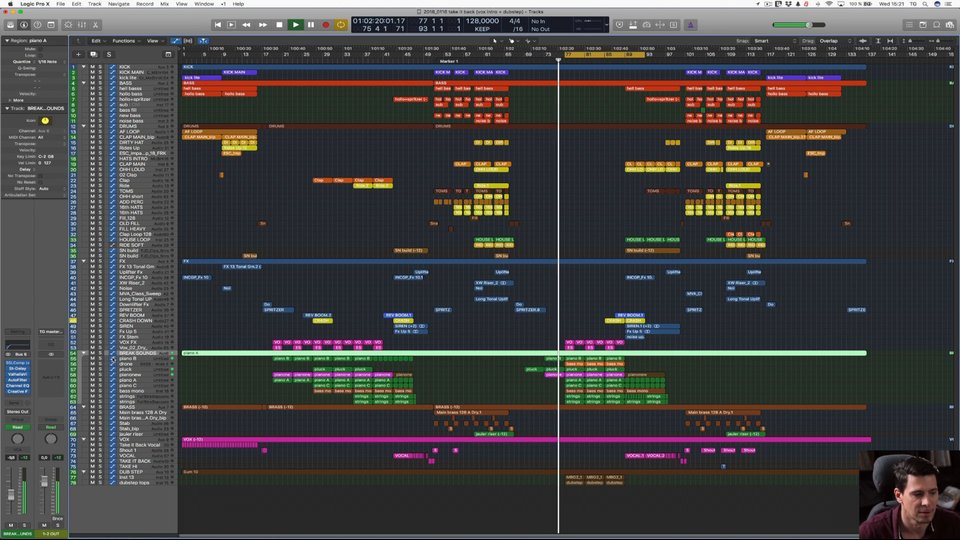Mute the dubstep tops track
960x540 pixels.
(x=92, y=483)
